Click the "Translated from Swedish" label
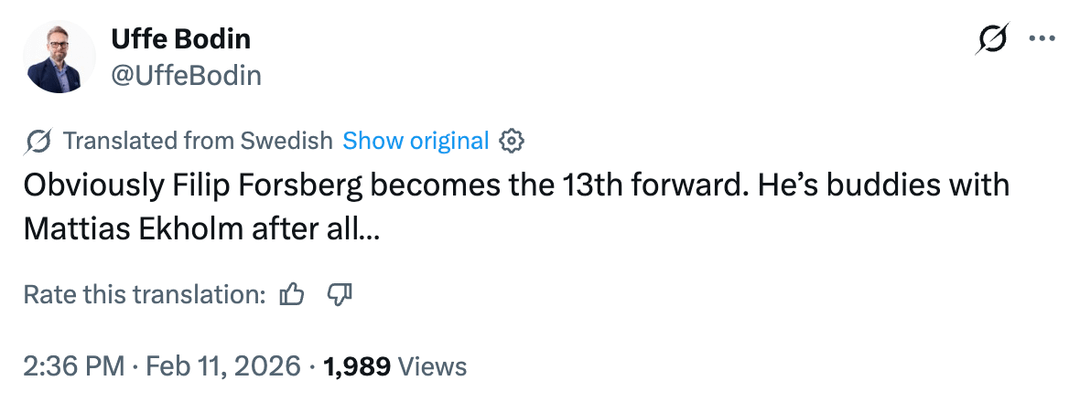The height and width of the screenshot is (402, 1080). [197, 141]
